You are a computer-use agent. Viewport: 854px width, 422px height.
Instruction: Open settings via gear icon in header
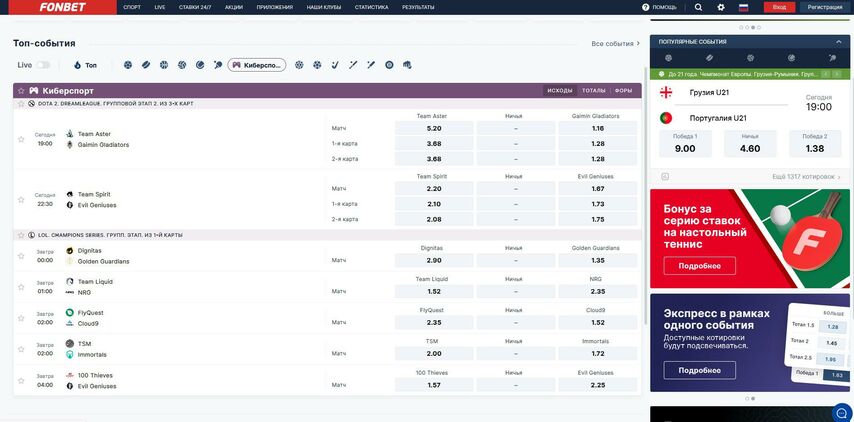[x=721, y=7]
